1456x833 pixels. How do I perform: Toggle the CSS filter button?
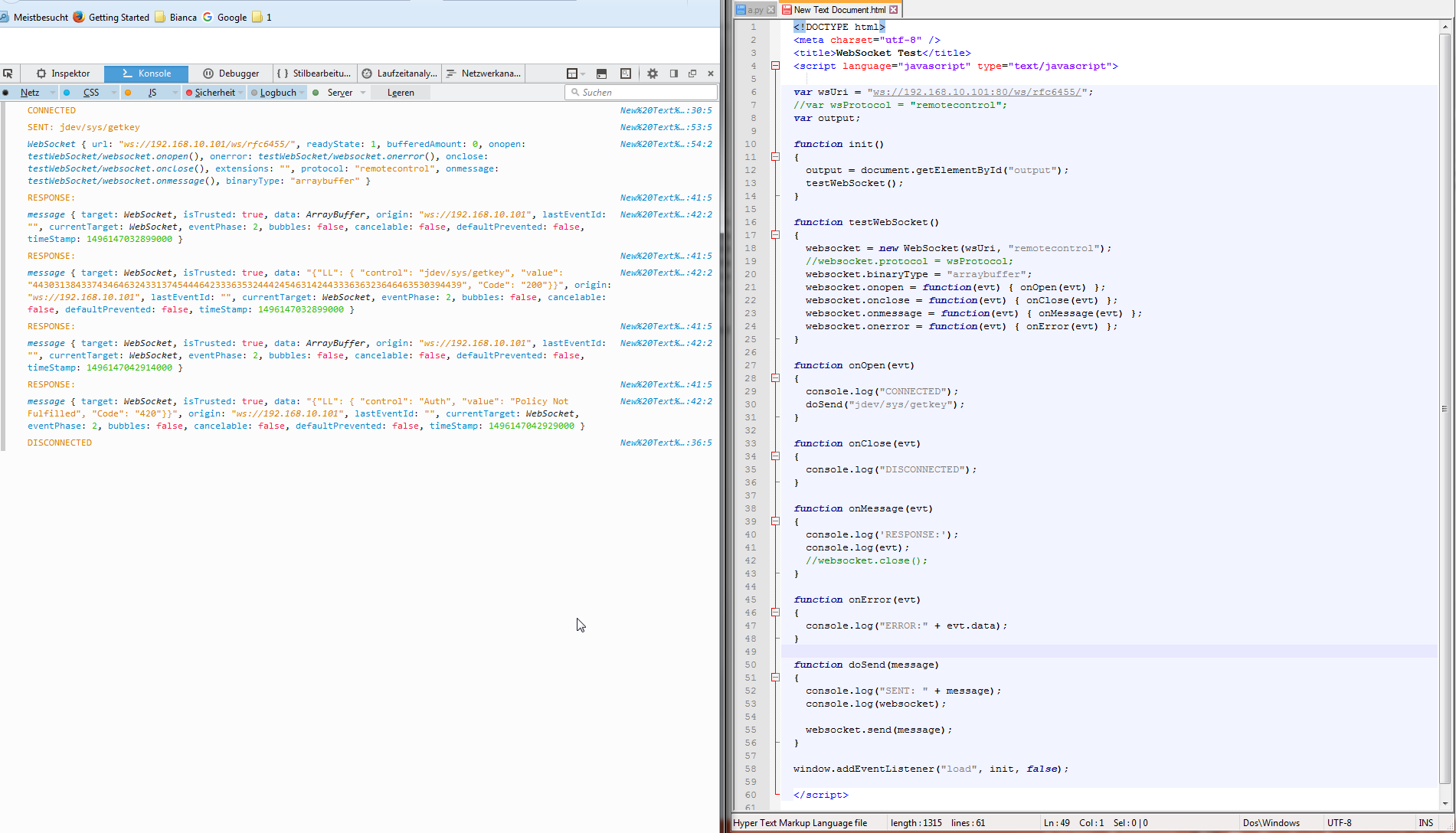pos(90,93)
